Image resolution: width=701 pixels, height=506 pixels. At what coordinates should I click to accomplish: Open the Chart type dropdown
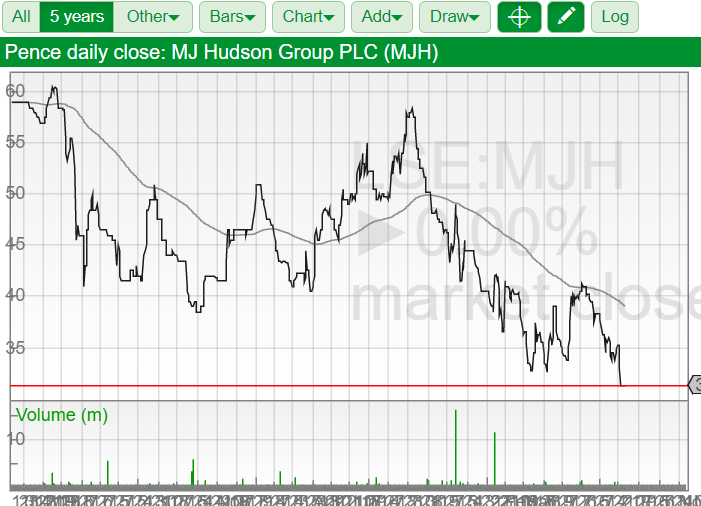pyautogui.click(x=308, y=17)
